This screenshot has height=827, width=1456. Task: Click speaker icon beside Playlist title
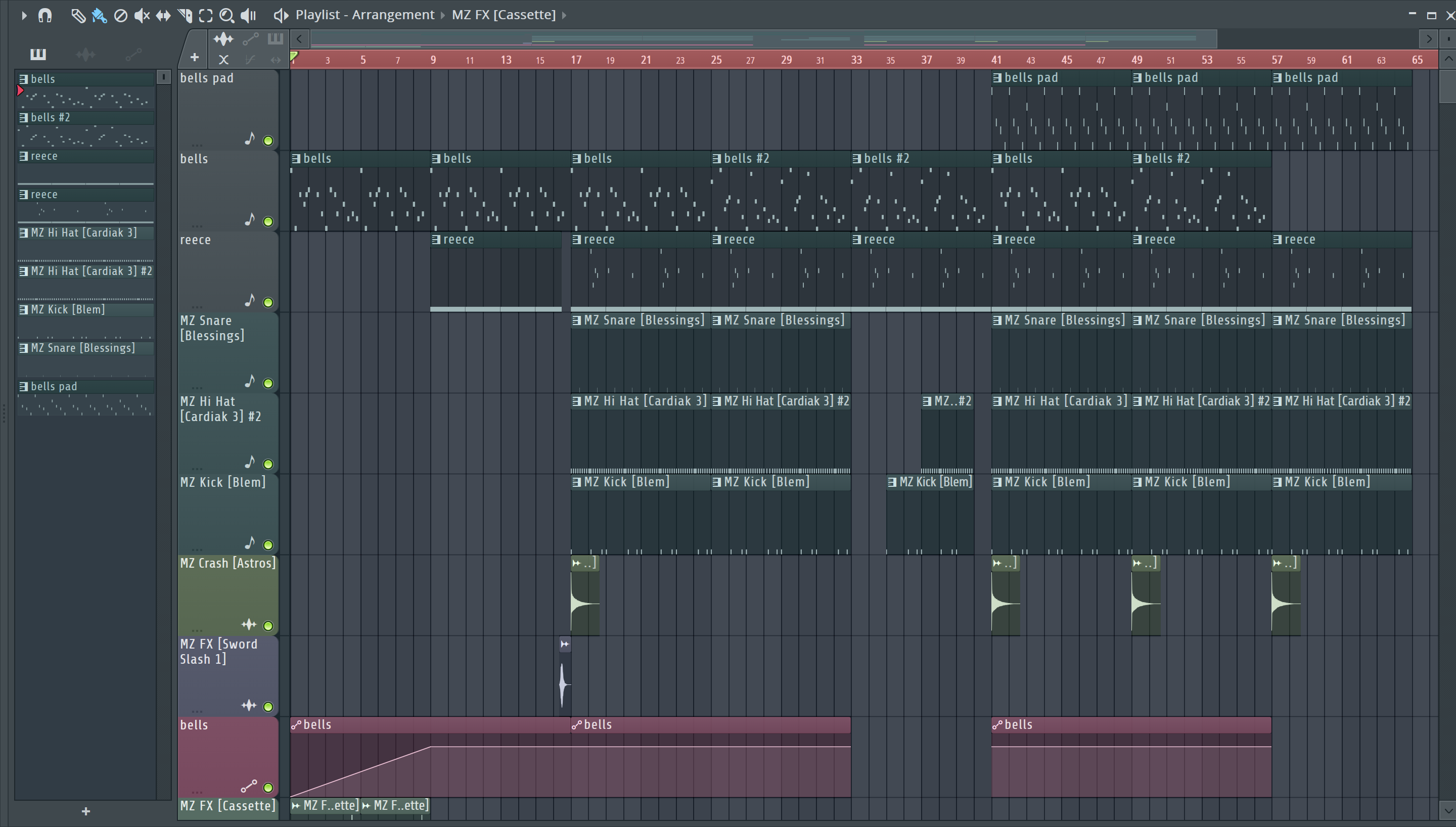tap(281, 15)
